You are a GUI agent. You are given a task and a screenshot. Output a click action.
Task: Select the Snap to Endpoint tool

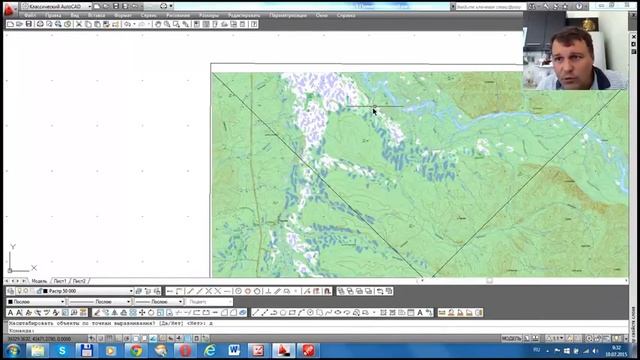[190, 291]
